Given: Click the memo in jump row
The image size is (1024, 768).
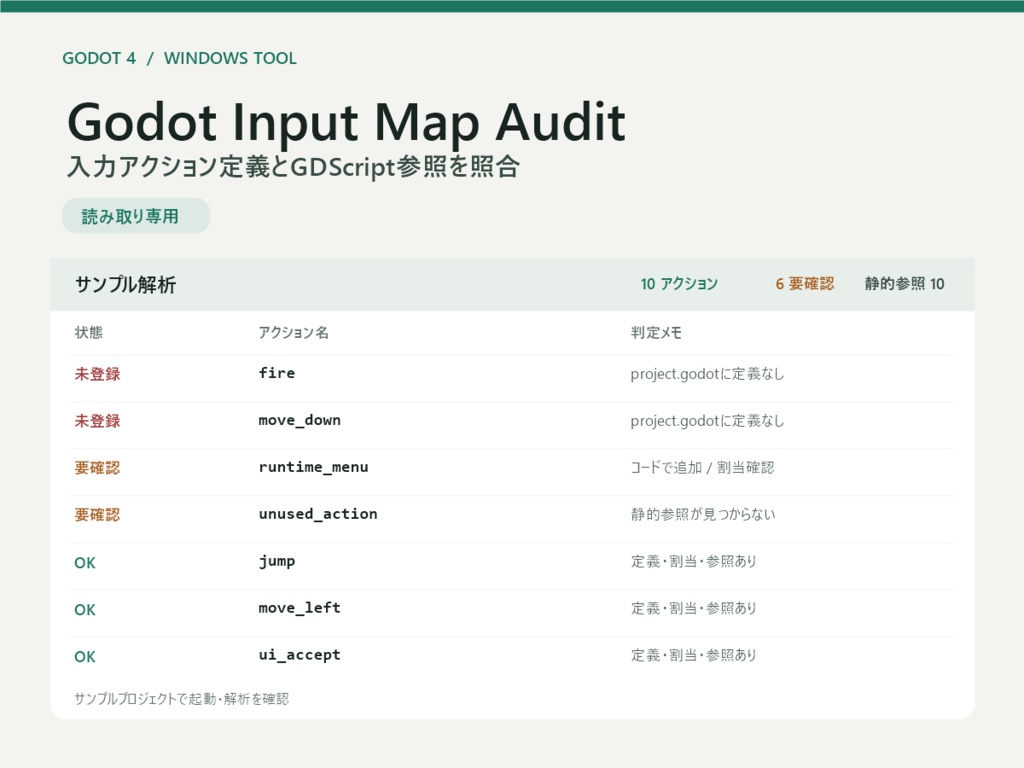Looking at the screenshot, I should 694,562.
